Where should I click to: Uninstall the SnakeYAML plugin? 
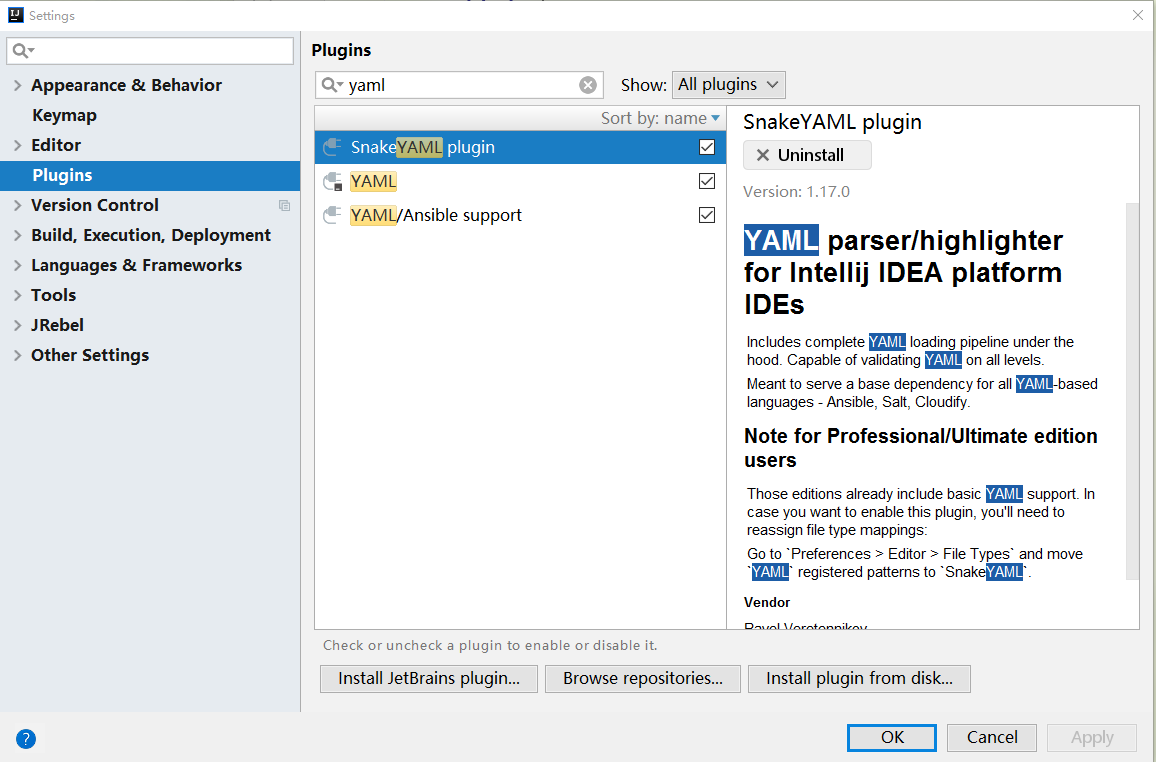(x=807, y=155)
